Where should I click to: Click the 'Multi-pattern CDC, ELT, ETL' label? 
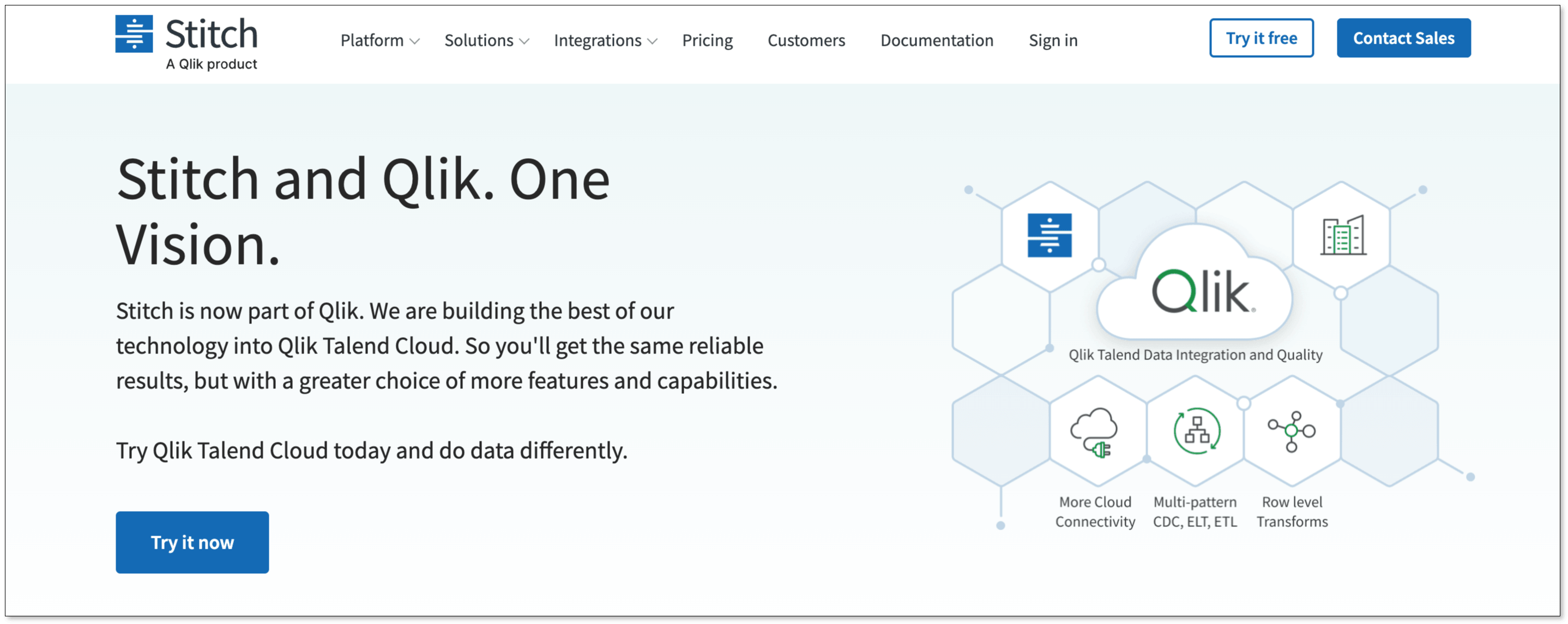click(x=1195, y=512)
